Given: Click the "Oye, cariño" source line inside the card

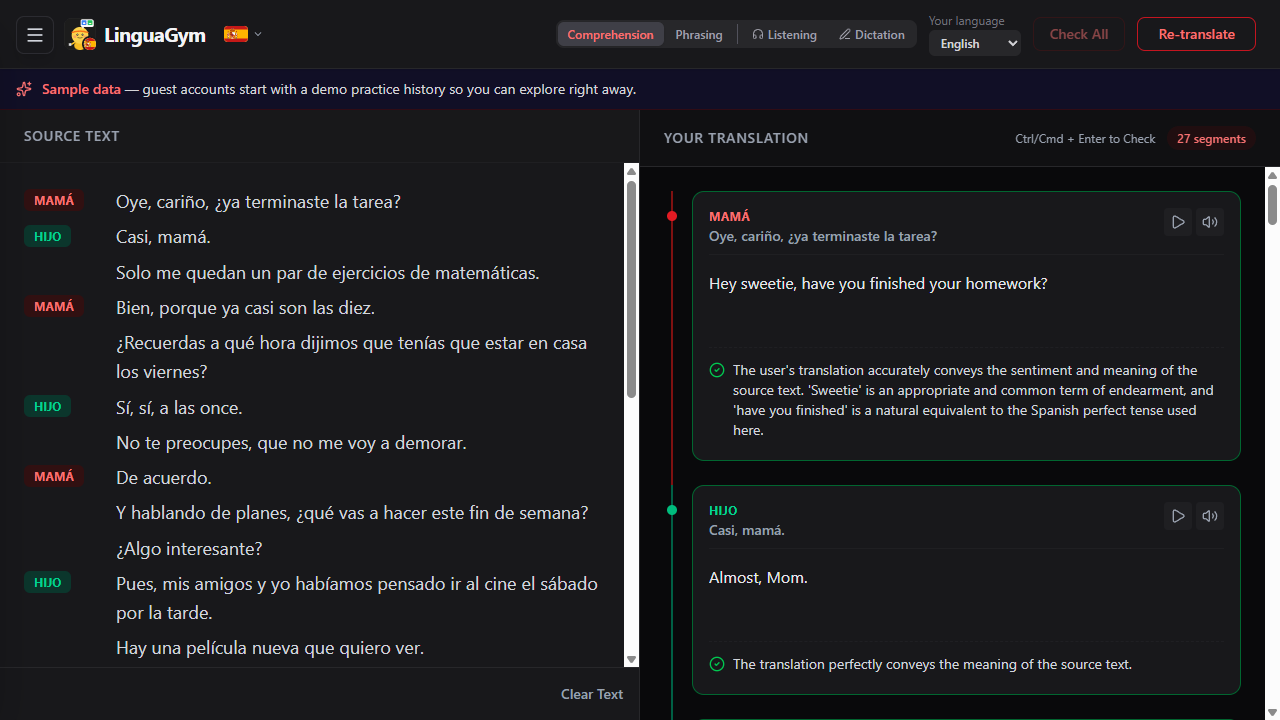Looking at the screenshot, I should [x=823, y=237].
